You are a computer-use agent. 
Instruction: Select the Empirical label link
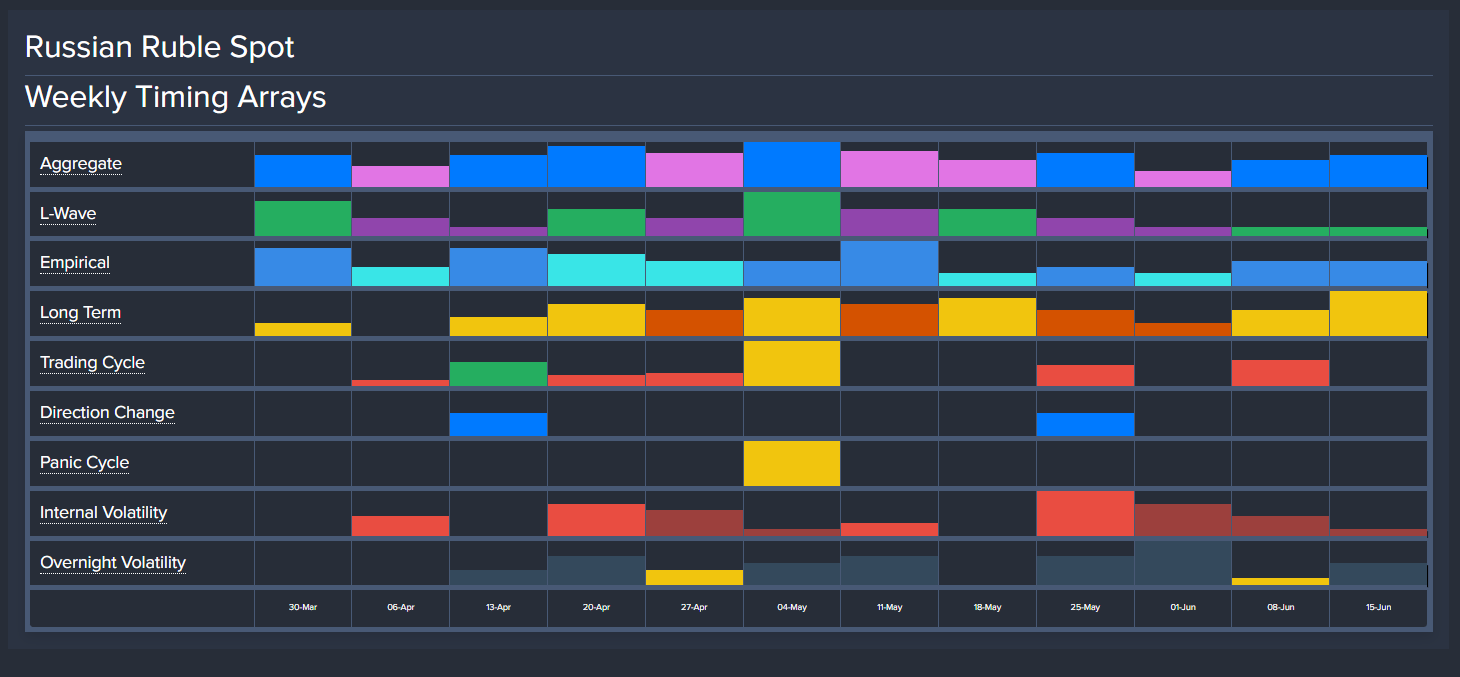tap(75, 263)
